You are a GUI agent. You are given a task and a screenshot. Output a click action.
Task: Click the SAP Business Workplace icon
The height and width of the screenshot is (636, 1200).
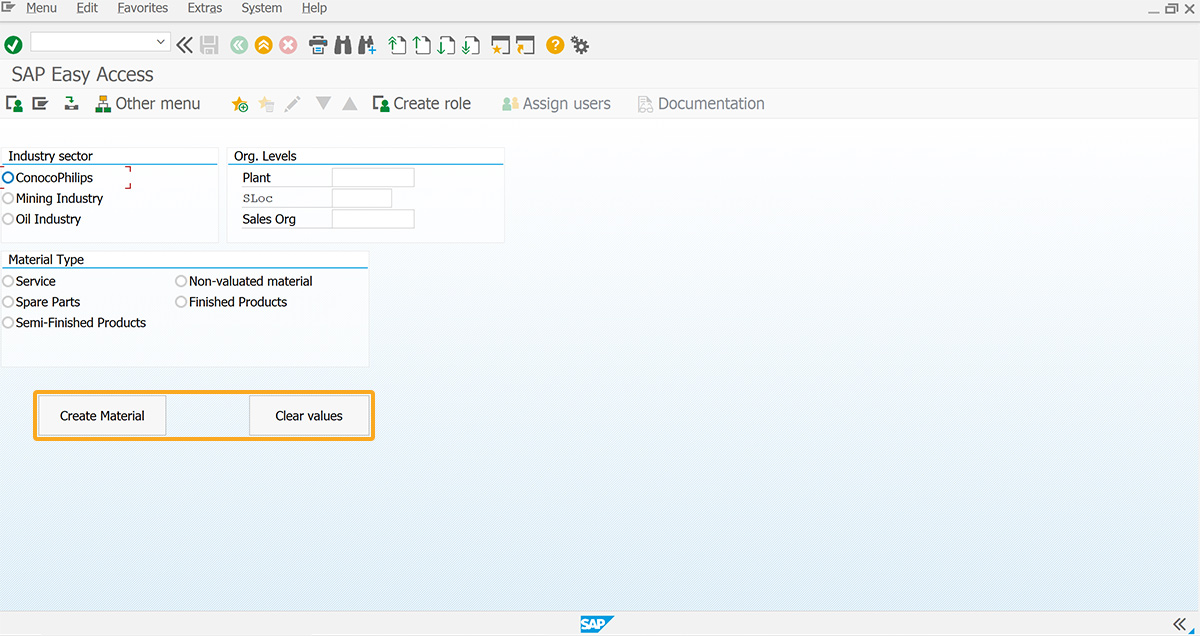[71, 103]
